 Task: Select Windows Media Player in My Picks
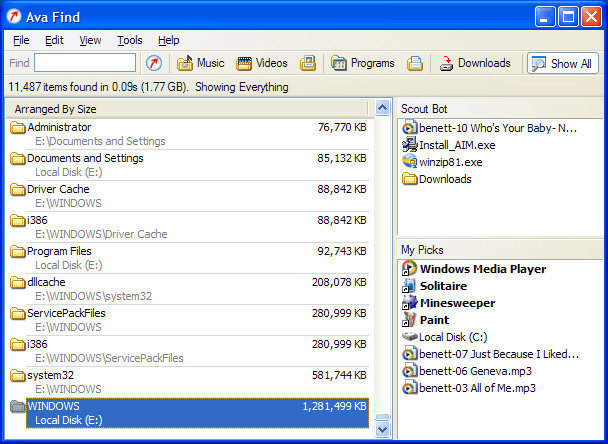474,269
